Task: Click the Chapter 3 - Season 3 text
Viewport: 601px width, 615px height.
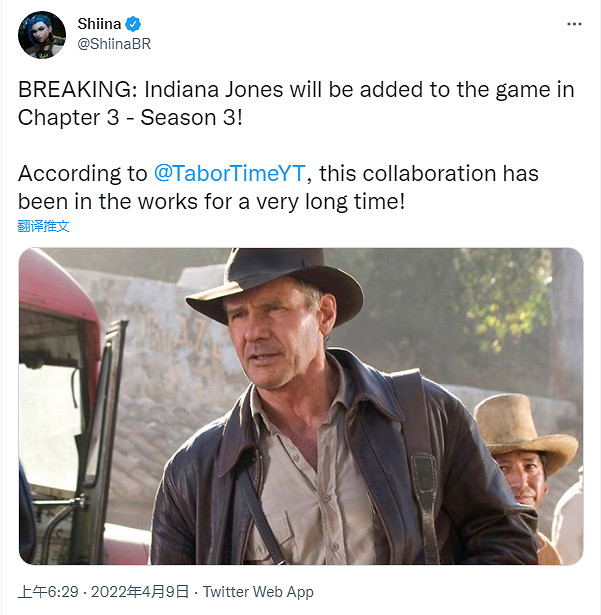Action: pyautogui.click(x=130, y=117)
